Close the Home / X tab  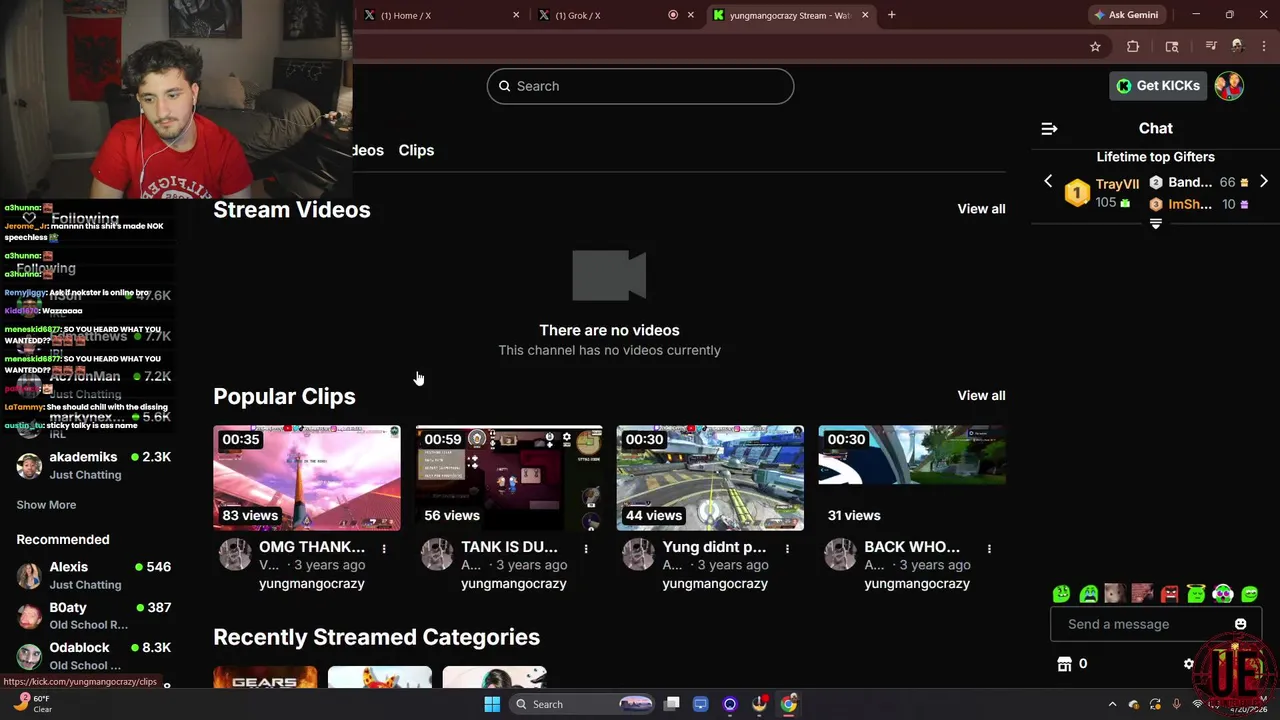point(516,15)
